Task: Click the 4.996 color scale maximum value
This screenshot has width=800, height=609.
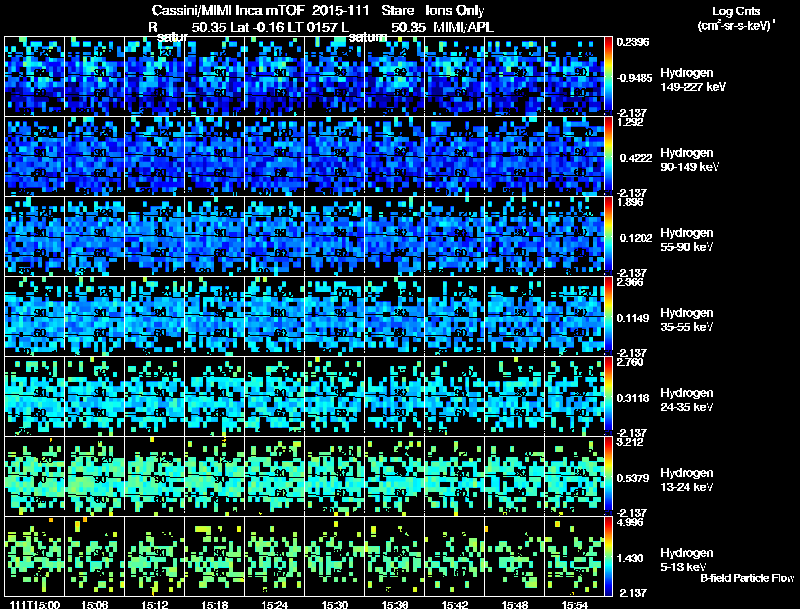Action: tap(630, 522)
